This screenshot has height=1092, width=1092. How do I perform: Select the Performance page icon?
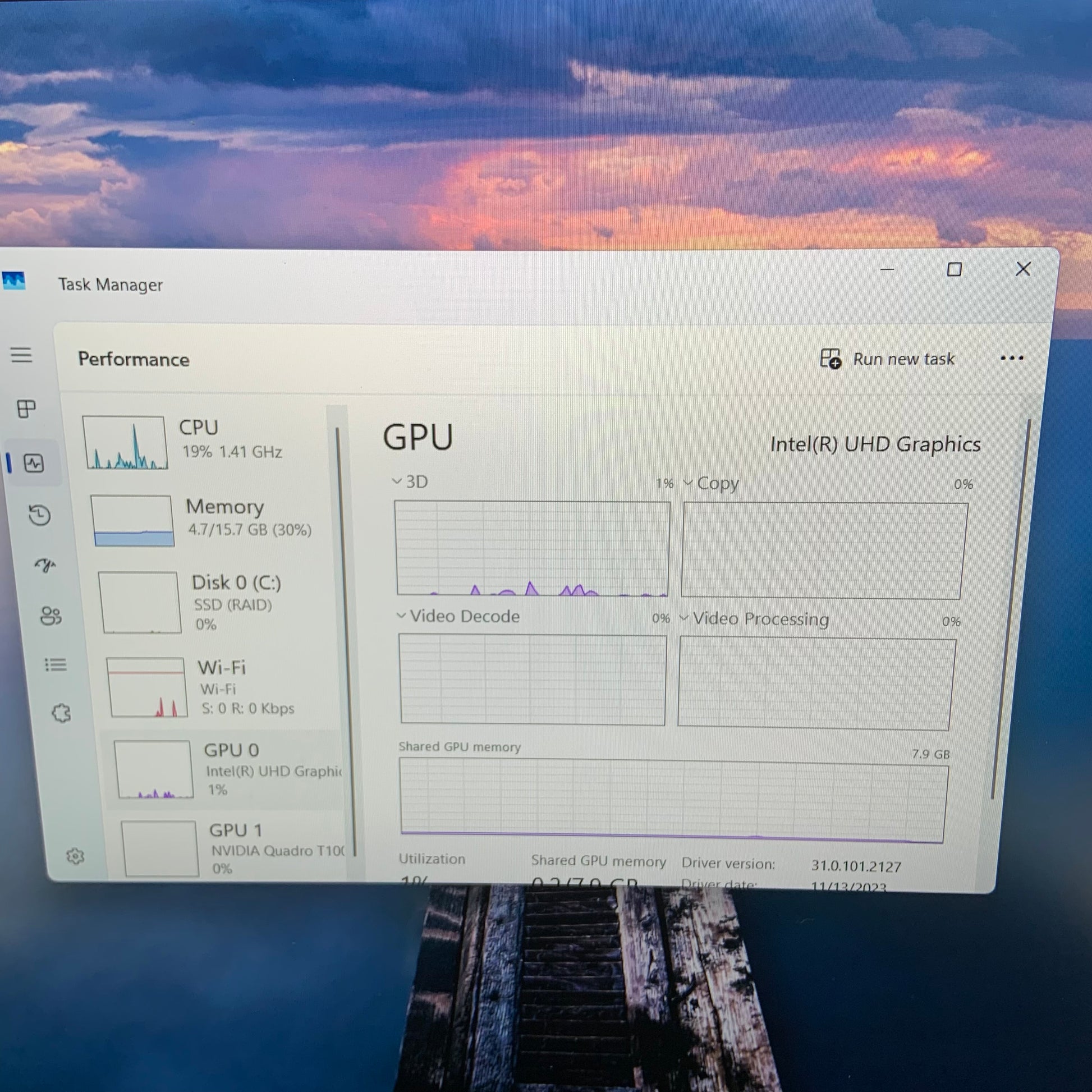pos(34,464)
